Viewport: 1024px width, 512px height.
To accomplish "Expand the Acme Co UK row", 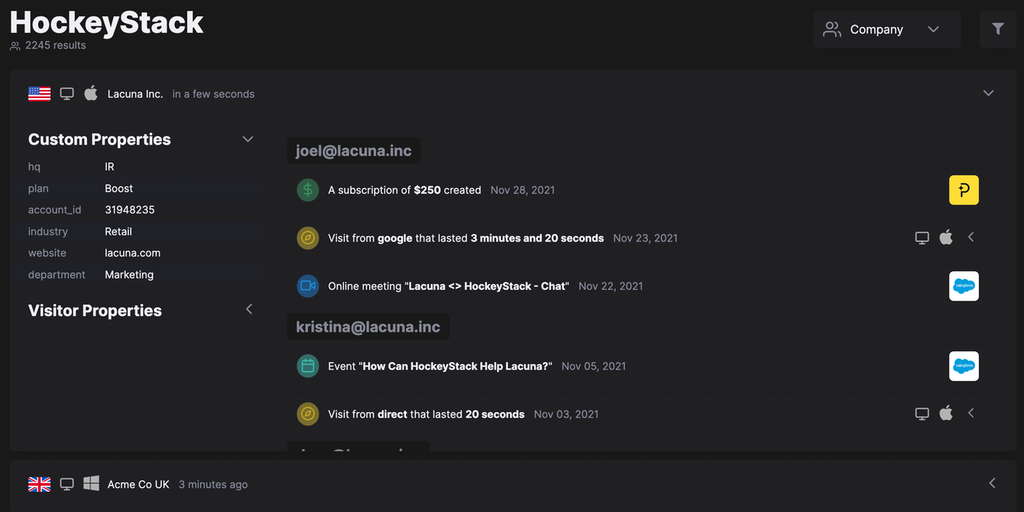I will point(992,483).
